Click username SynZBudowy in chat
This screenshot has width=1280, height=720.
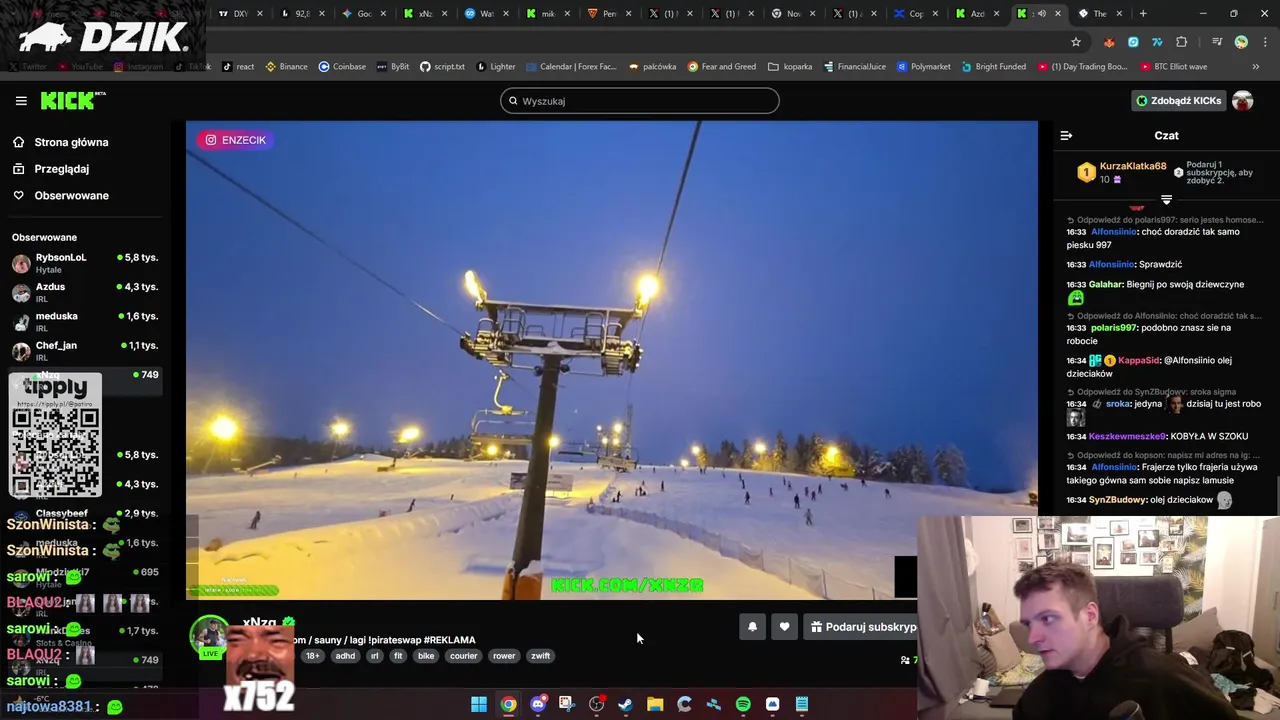tap(1120, 500)
